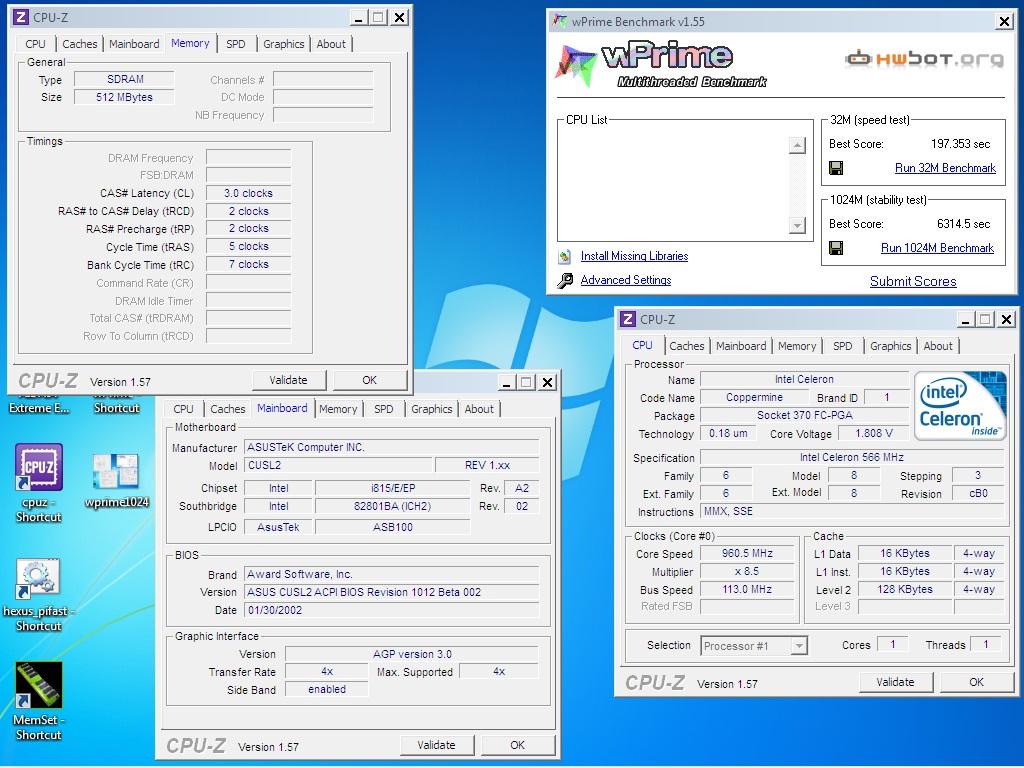Click OK in the Memory CPU-Z window
The image size is (1024, 768).
pos(370,380)
